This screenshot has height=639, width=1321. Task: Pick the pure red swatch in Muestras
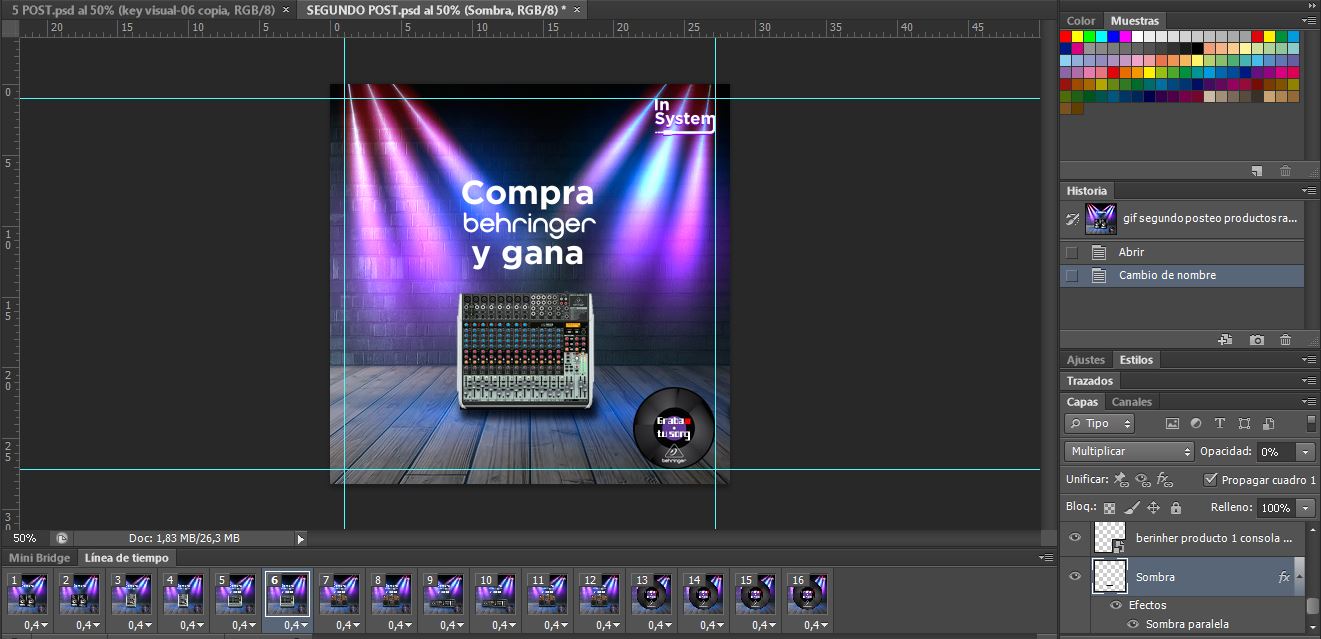point(1066,37)
